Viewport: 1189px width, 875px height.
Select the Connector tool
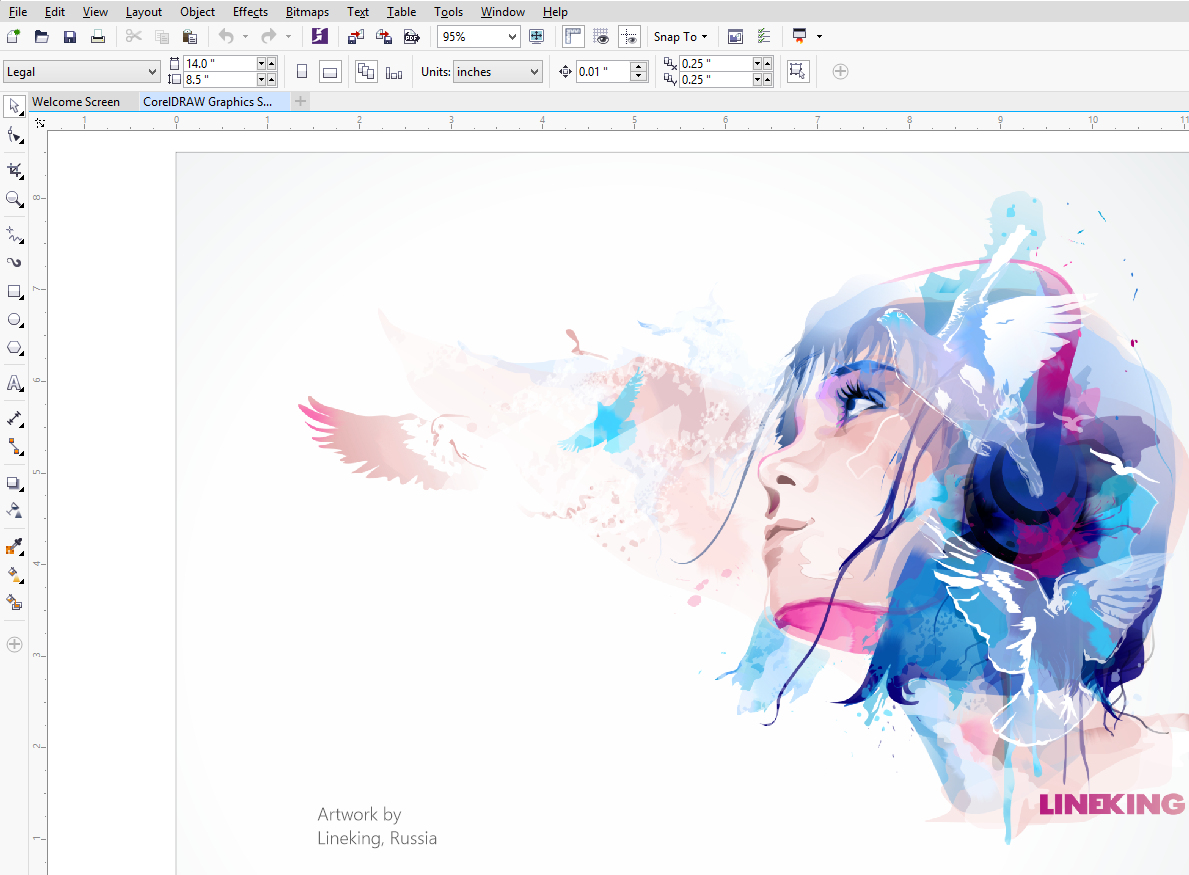point(14,447)
